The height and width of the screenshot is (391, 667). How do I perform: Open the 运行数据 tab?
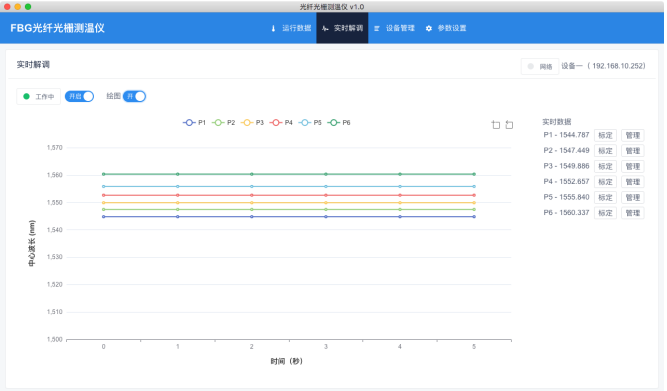[x=291, y=28]
